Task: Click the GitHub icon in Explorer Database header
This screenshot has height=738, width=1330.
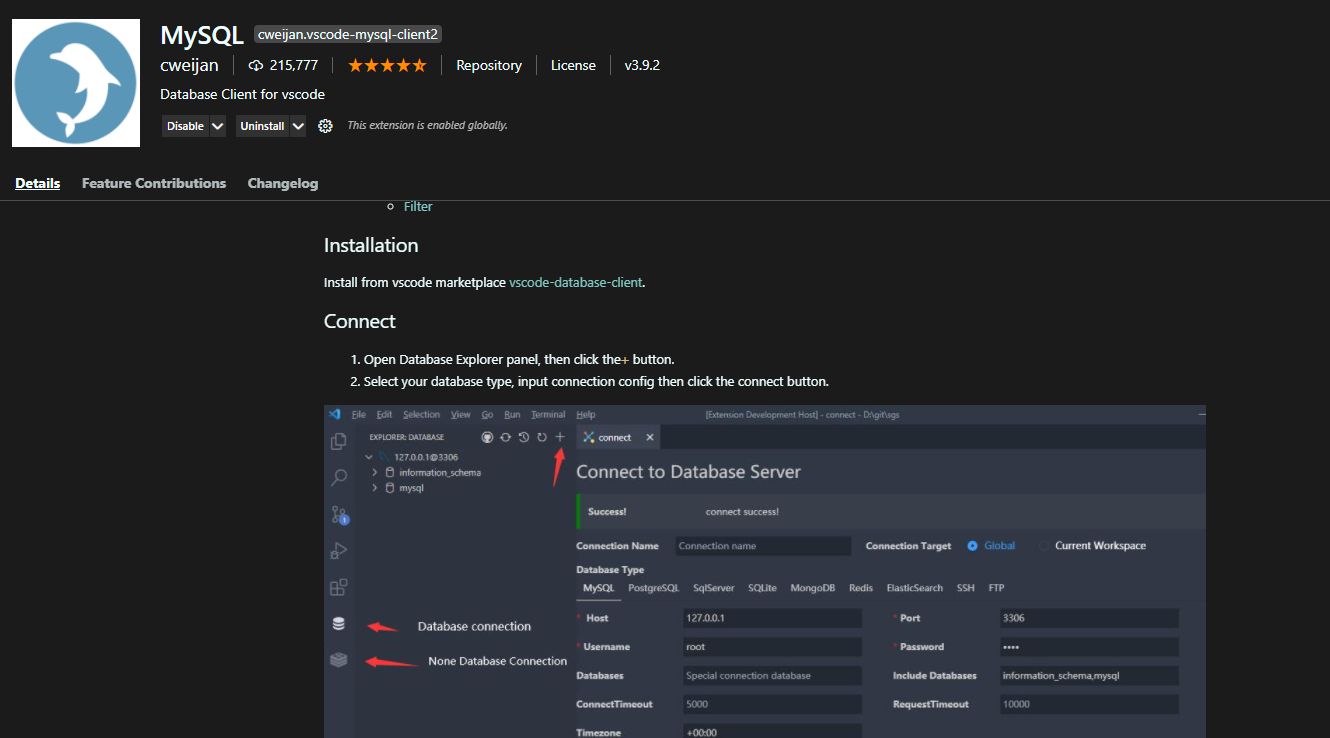Action: click(x=487, y=437)
